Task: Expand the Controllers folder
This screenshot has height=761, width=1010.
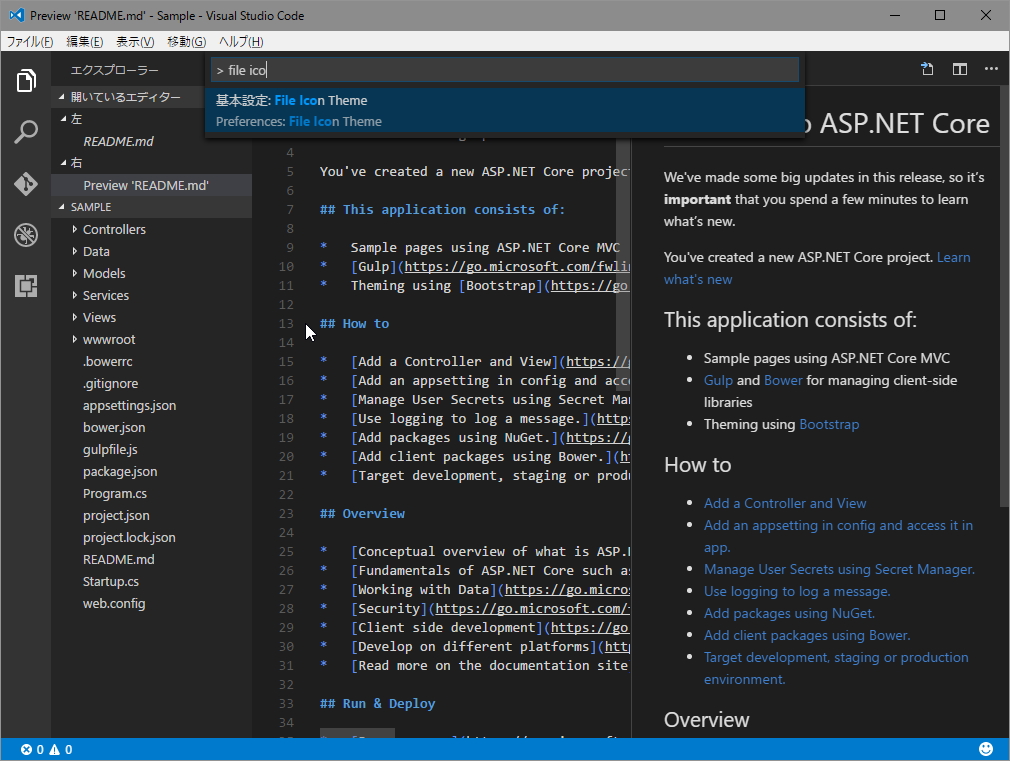Action: click(x=113, y=229)
